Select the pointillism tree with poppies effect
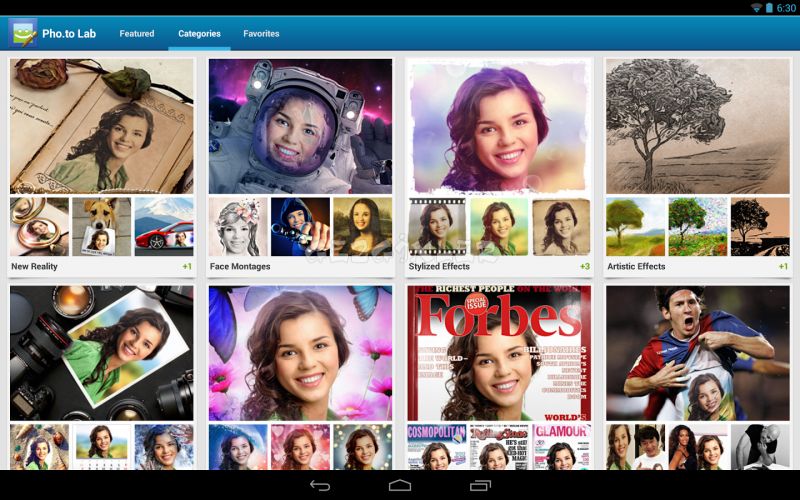The width and height of the screenshot is (800, 500). click(x=697, y=227)
